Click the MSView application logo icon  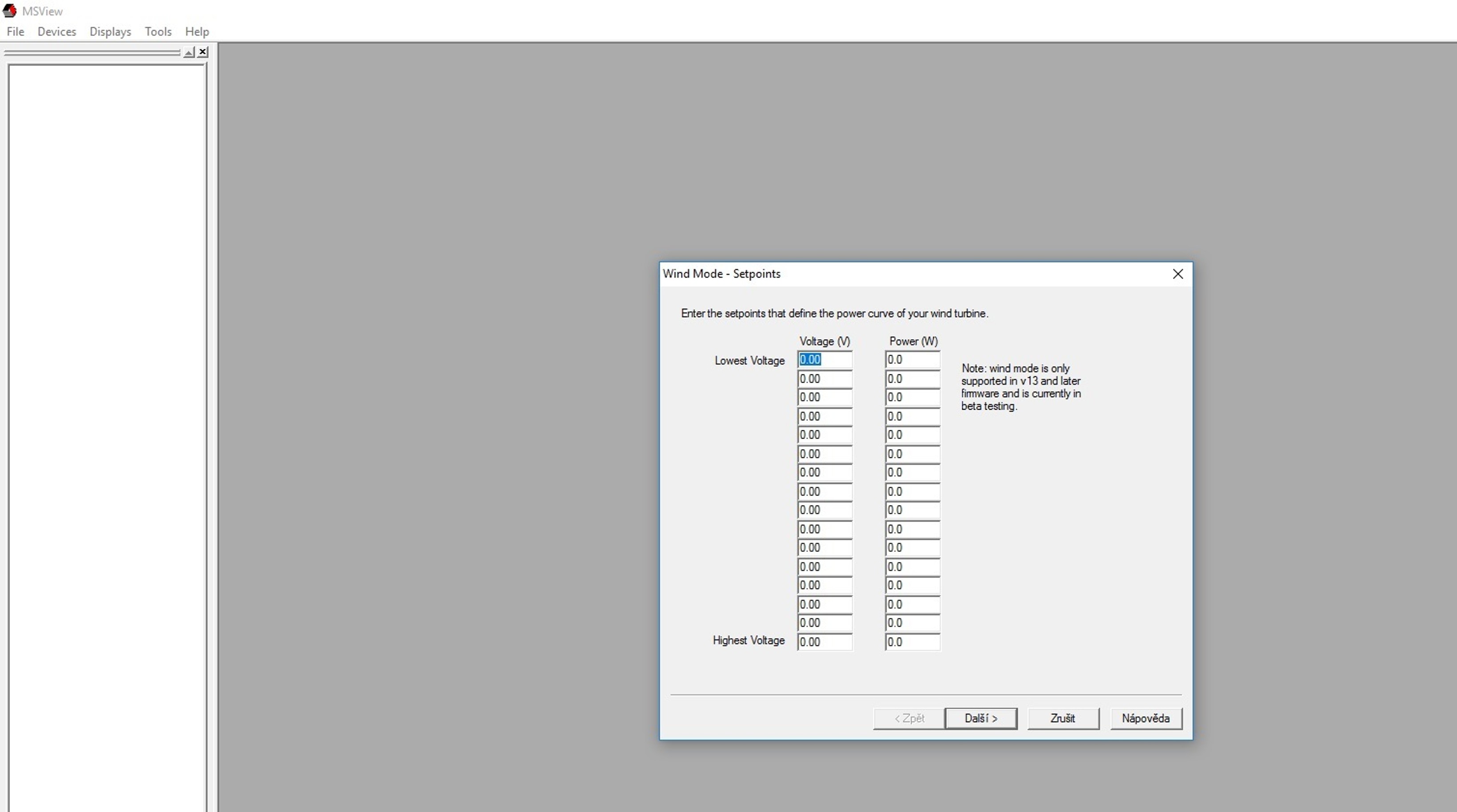pyautogui.click(x=10, y=11)
